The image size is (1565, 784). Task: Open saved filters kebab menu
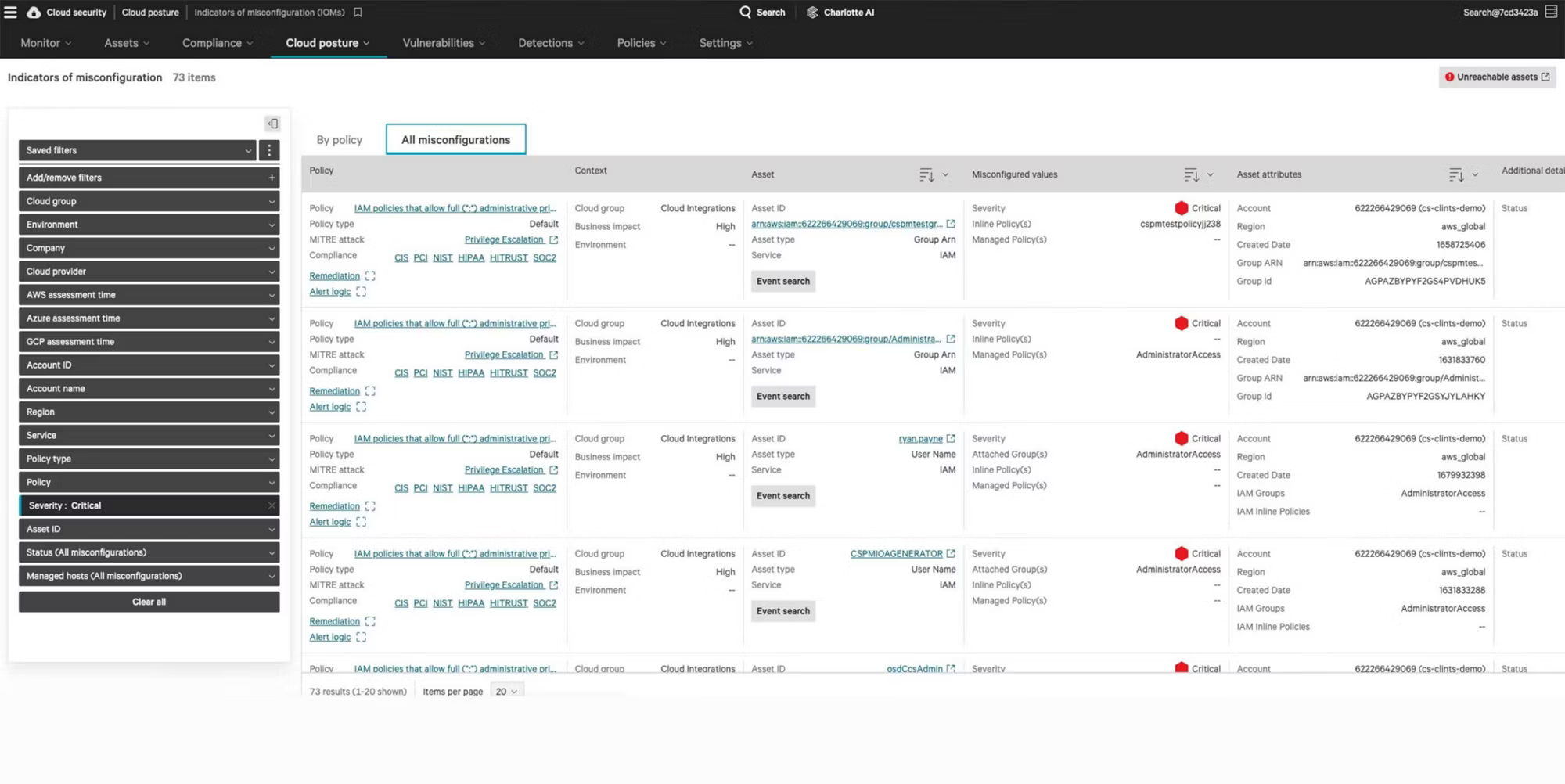pos(269,150)
